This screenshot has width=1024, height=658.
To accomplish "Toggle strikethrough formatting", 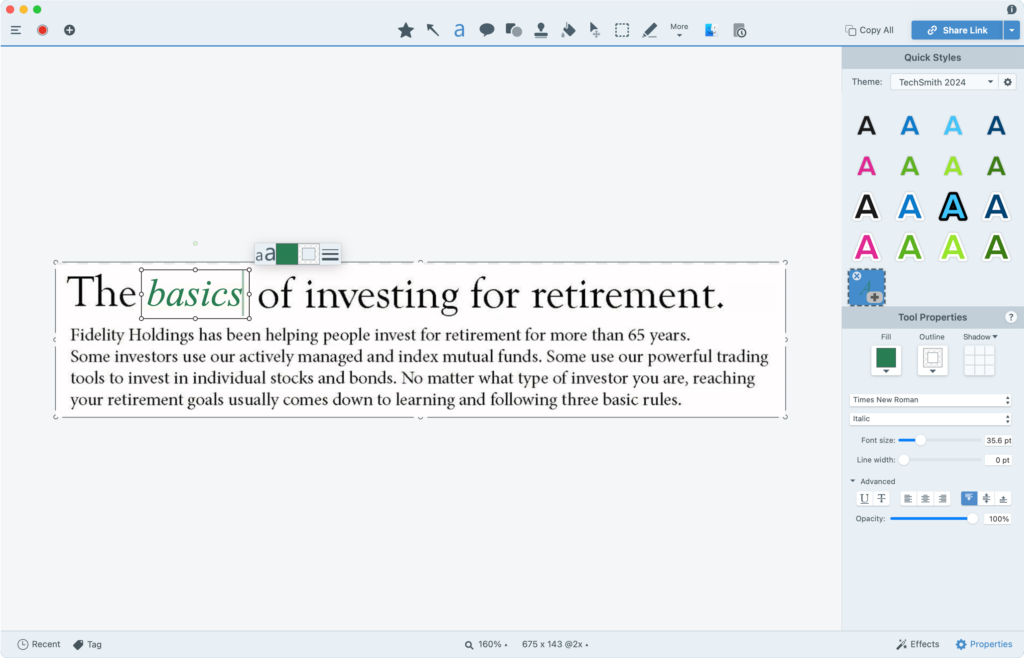I will click(x=882, y=499).
